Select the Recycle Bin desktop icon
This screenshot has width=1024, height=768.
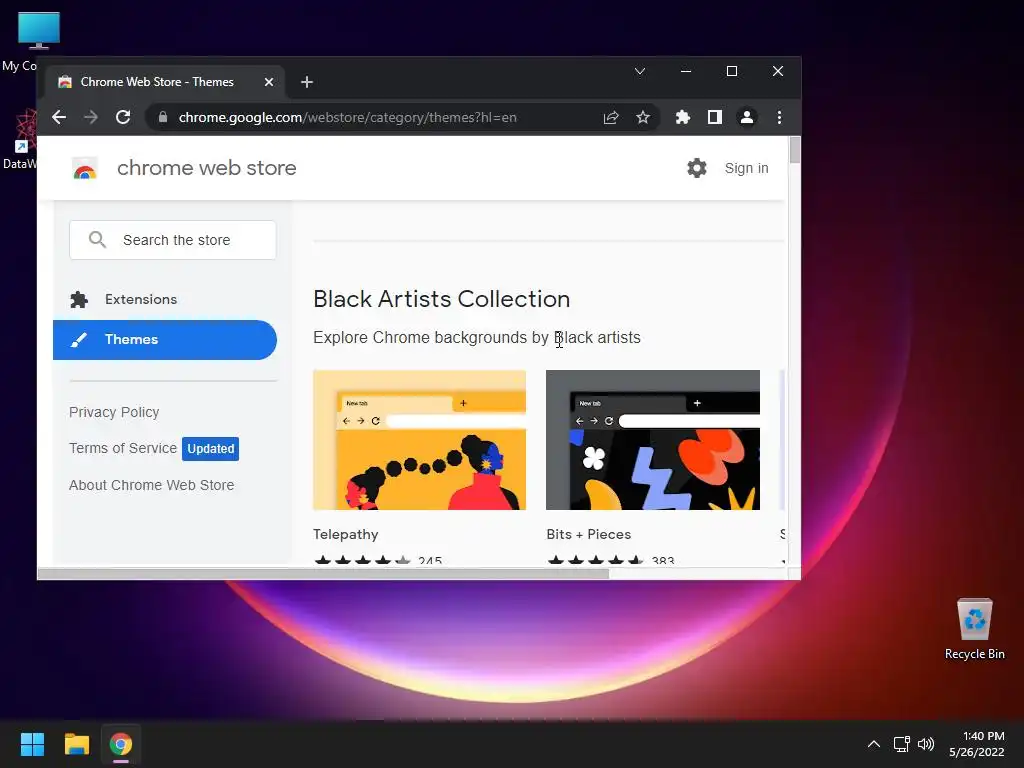[974, 629]
